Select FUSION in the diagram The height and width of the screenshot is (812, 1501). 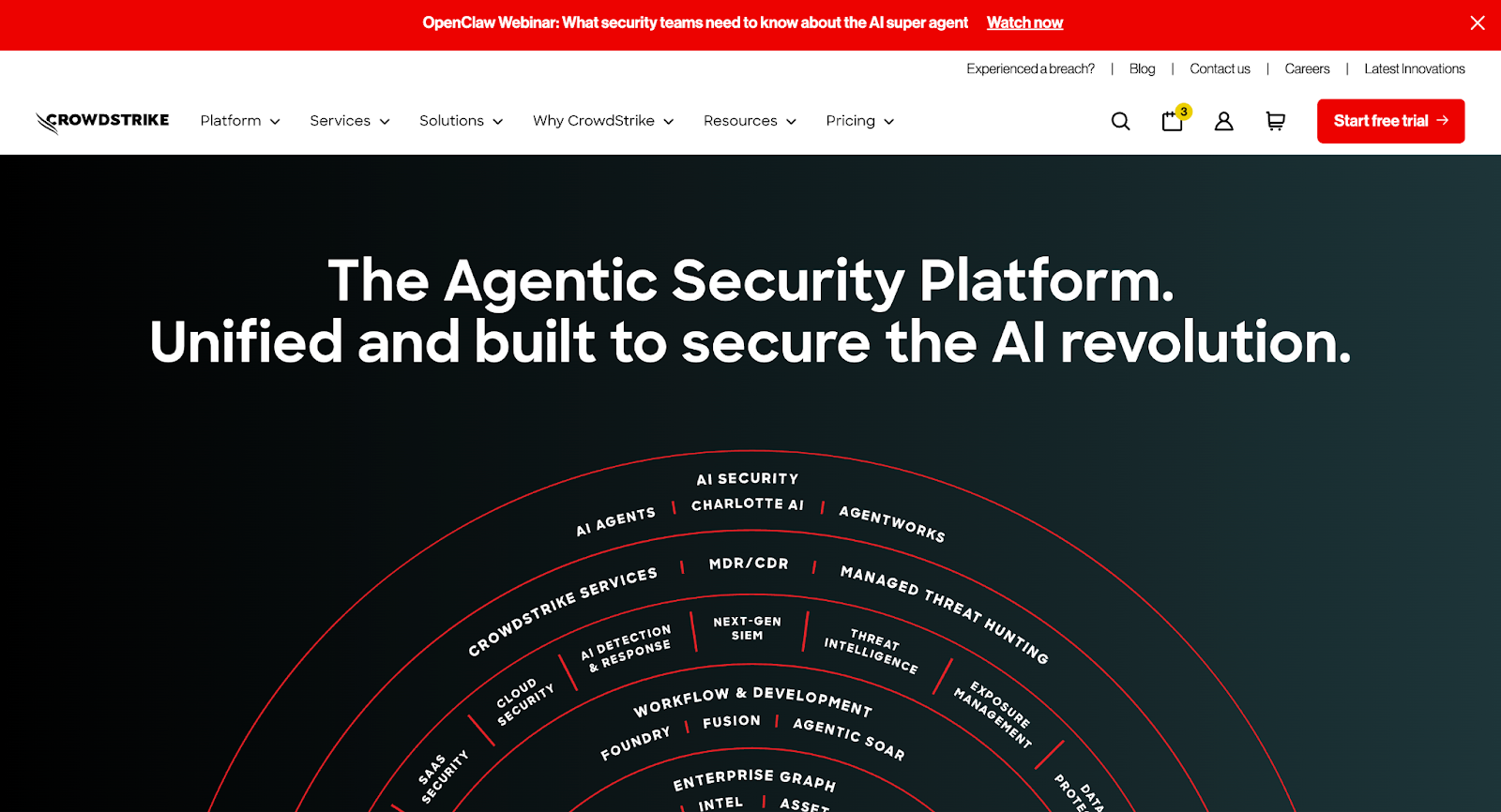coord(732,721)
